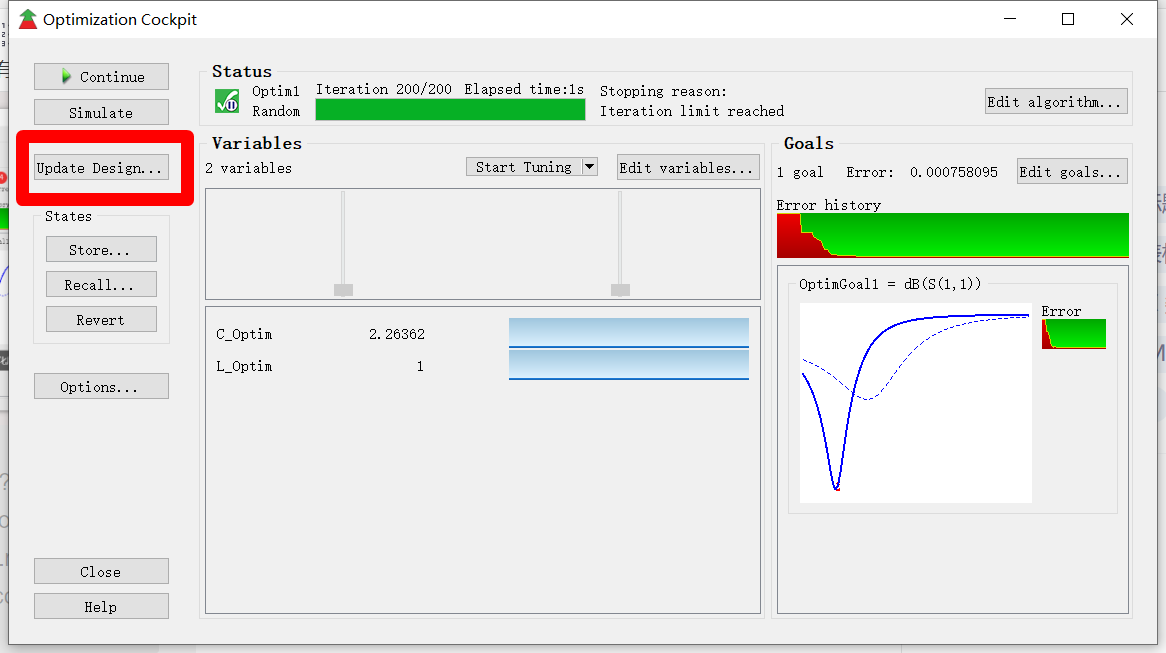Viewport: 1166px width, 653px height.
Task: Select the L_Optim variable row
Action: coord(483,366)
